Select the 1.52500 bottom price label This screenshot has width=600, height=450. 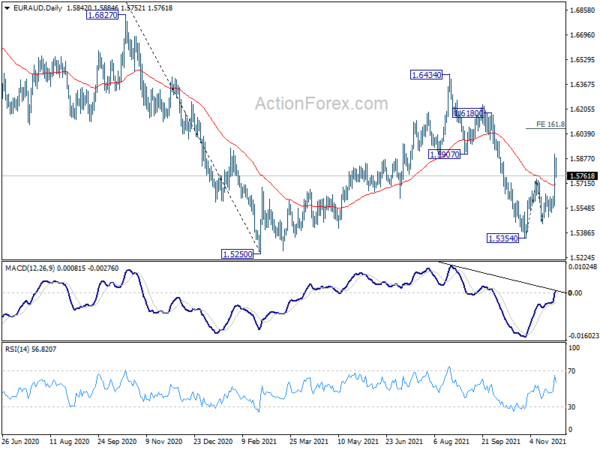coord(238,254)
